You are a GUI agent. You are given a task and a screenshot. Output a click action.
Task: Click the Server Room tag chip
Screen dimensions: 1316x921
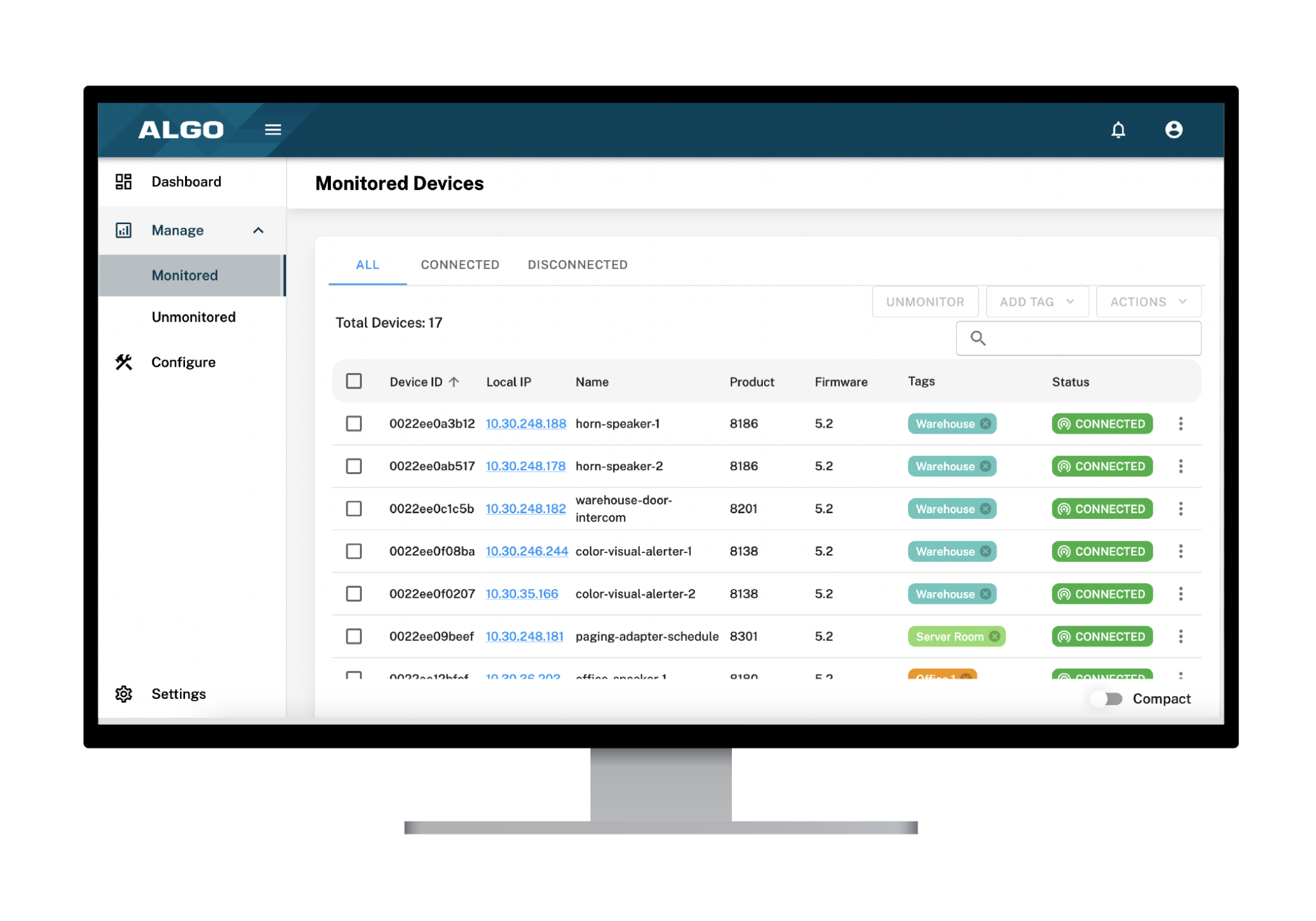point(950,636)
